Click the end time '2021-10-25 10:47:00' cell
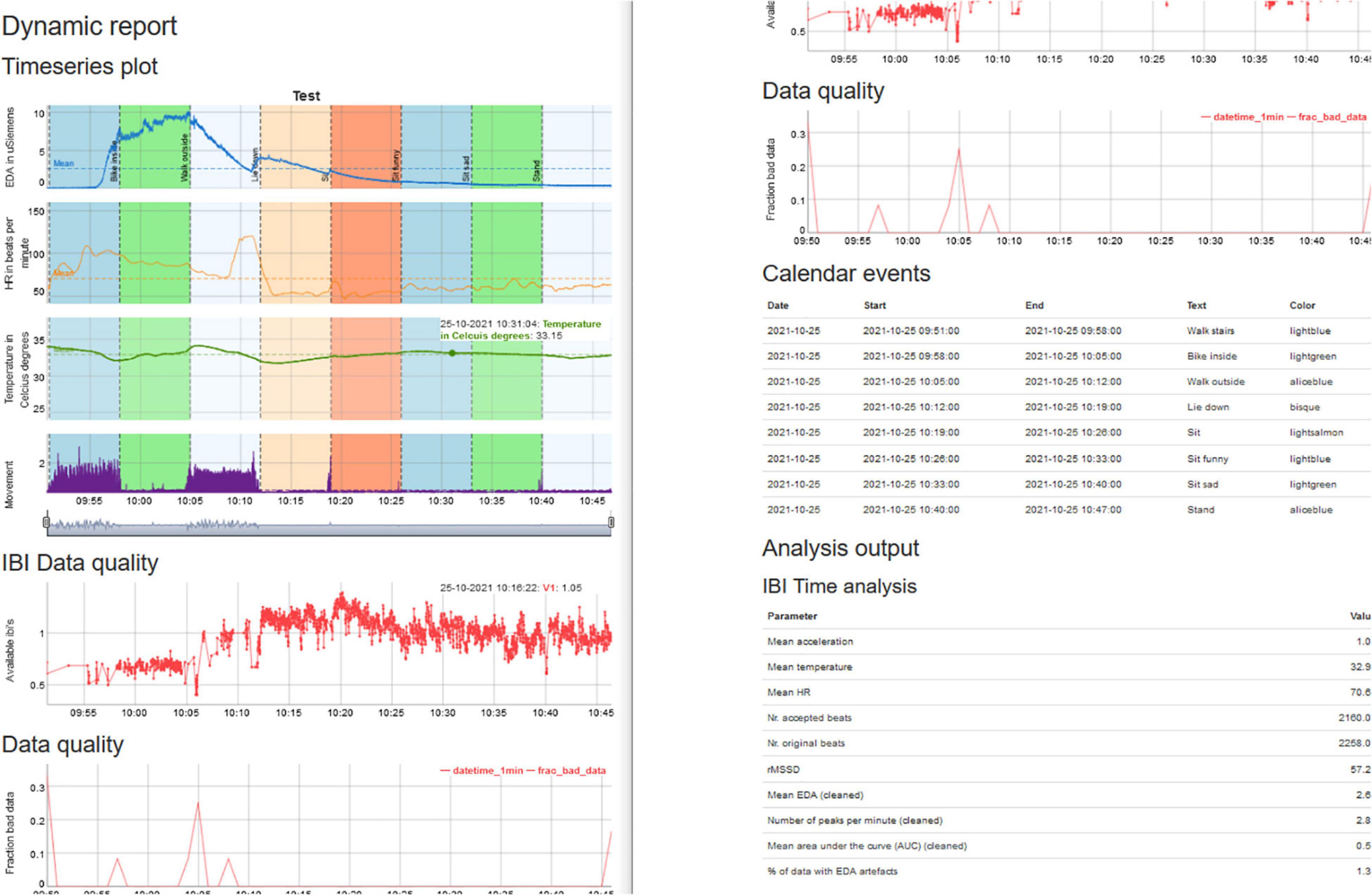 click(x=1073, y=509)
